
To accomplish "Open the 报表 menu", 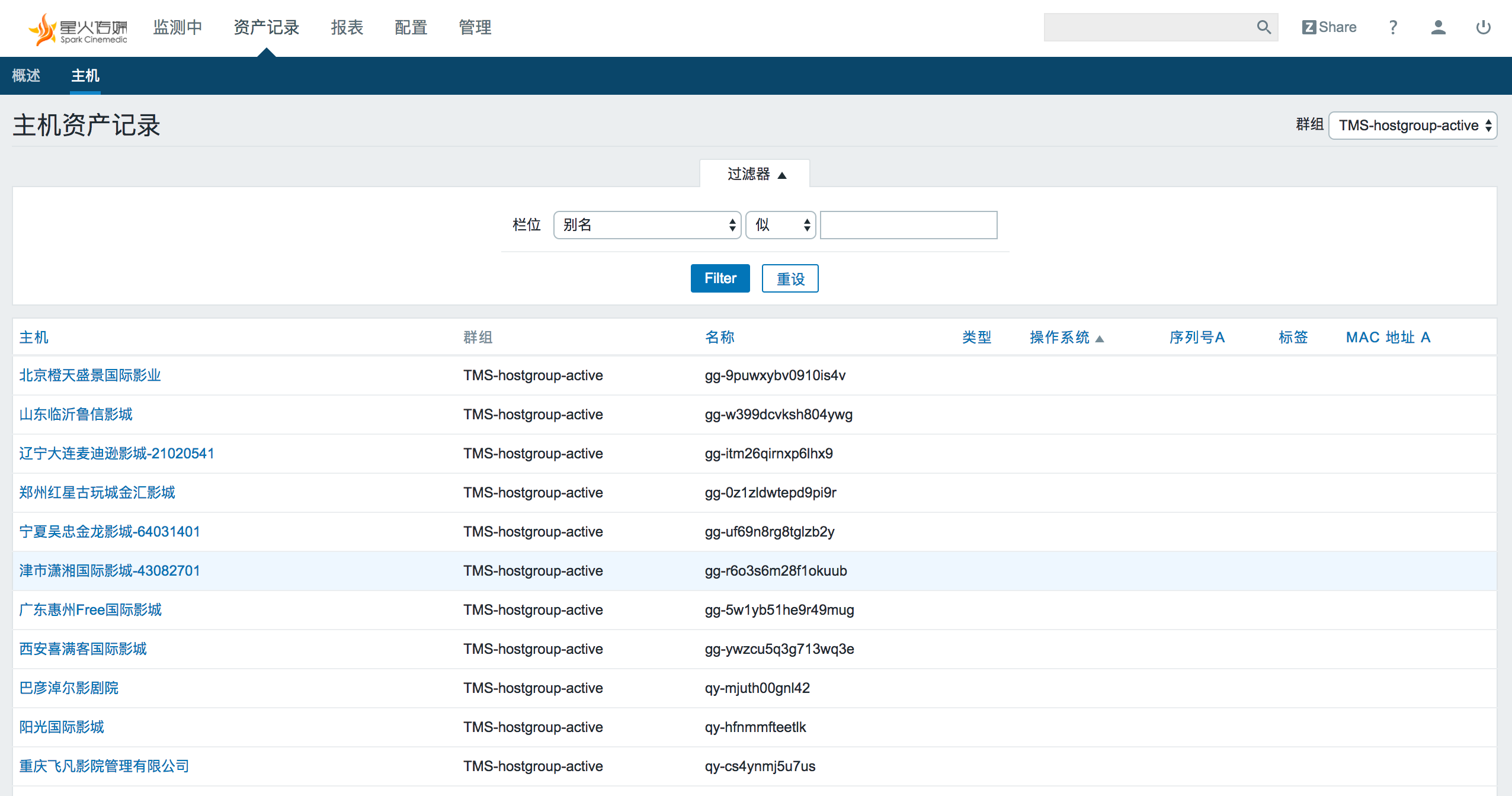I will pyautogui.click(x=347, y=27).
